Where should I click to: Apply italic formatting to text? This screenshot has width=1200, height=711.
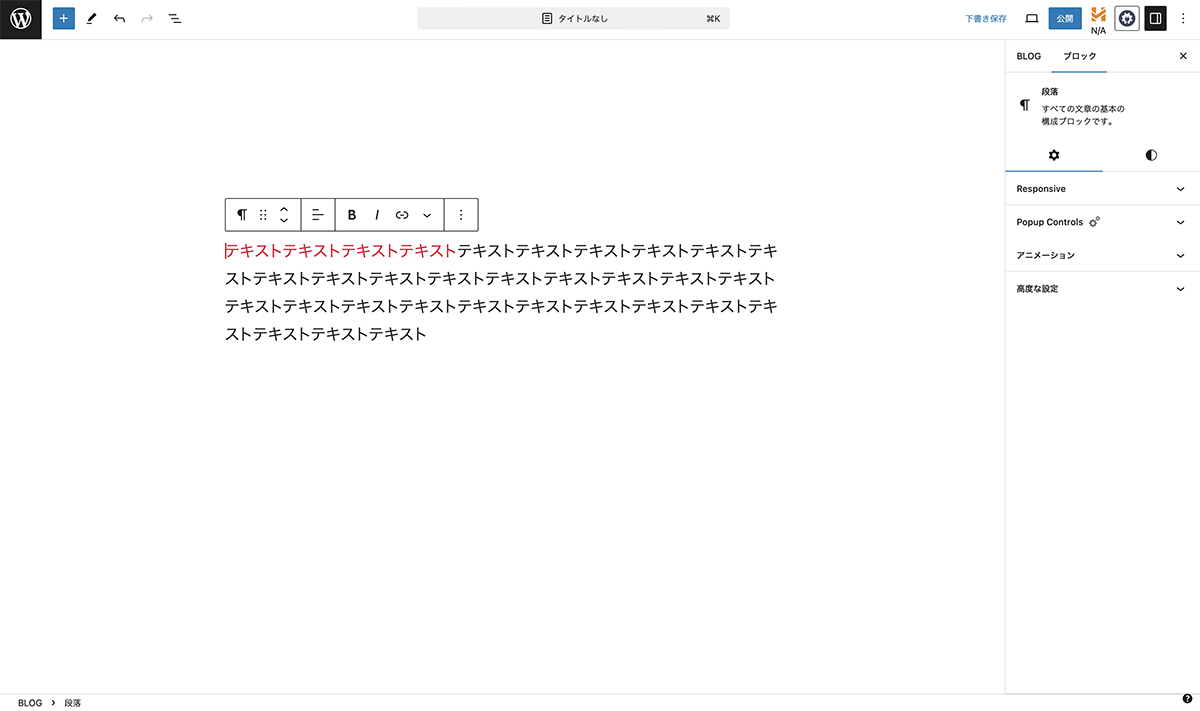point(377,215)
